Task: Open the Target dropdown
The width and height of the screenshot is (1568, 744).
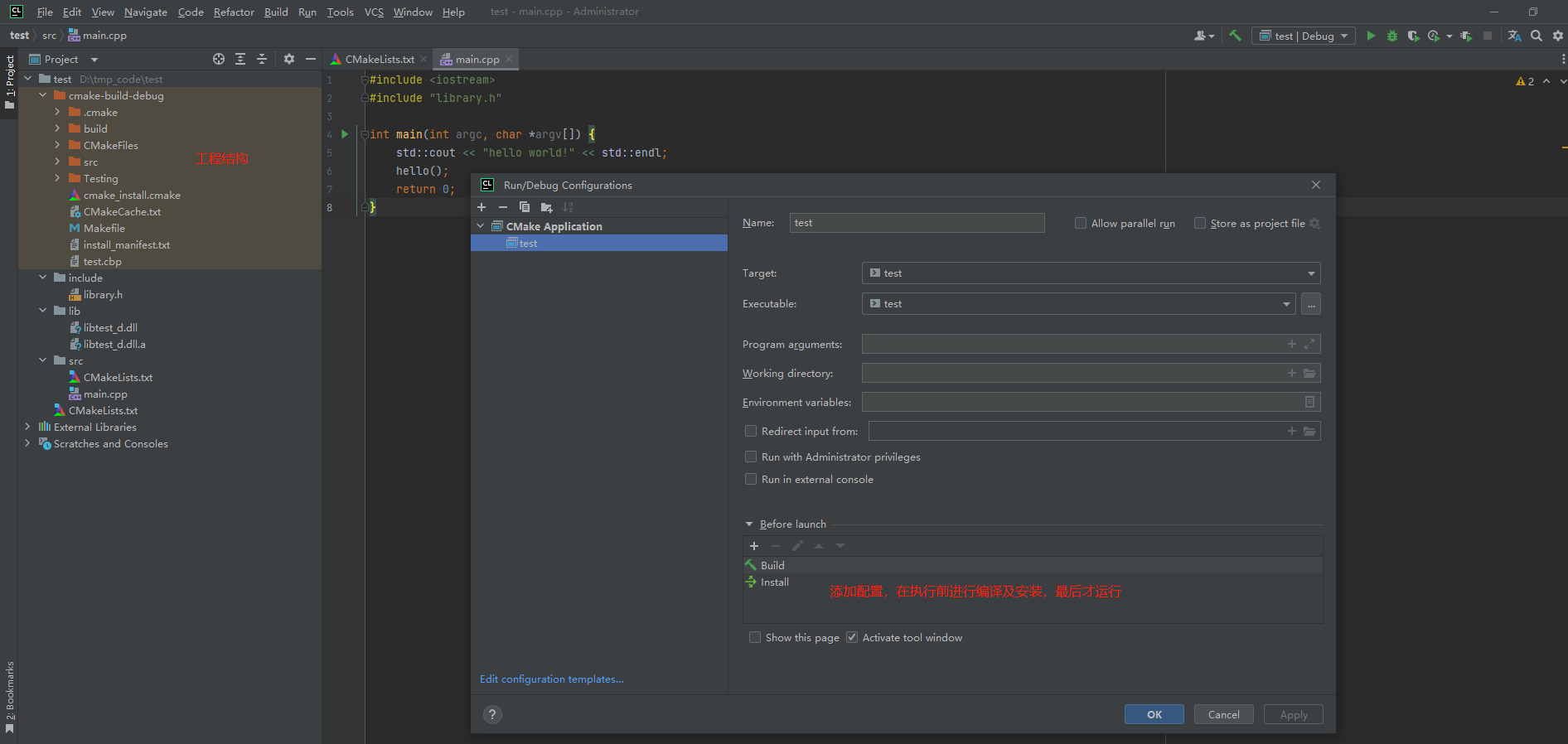Action: click(x=1091, y=273)
